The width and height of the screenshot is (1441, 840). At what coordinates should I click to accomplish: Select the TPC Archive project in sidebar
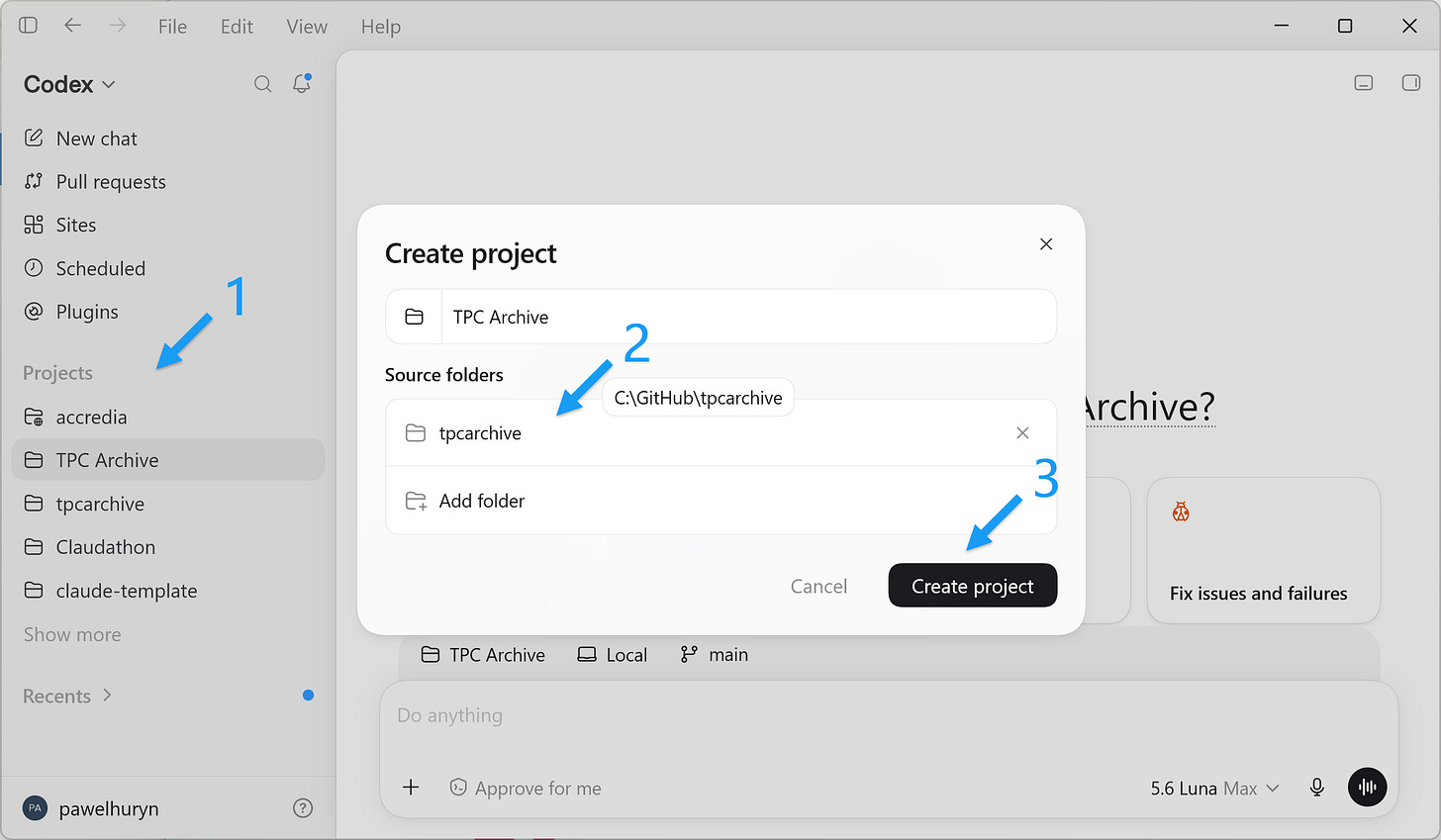point(168,460)
